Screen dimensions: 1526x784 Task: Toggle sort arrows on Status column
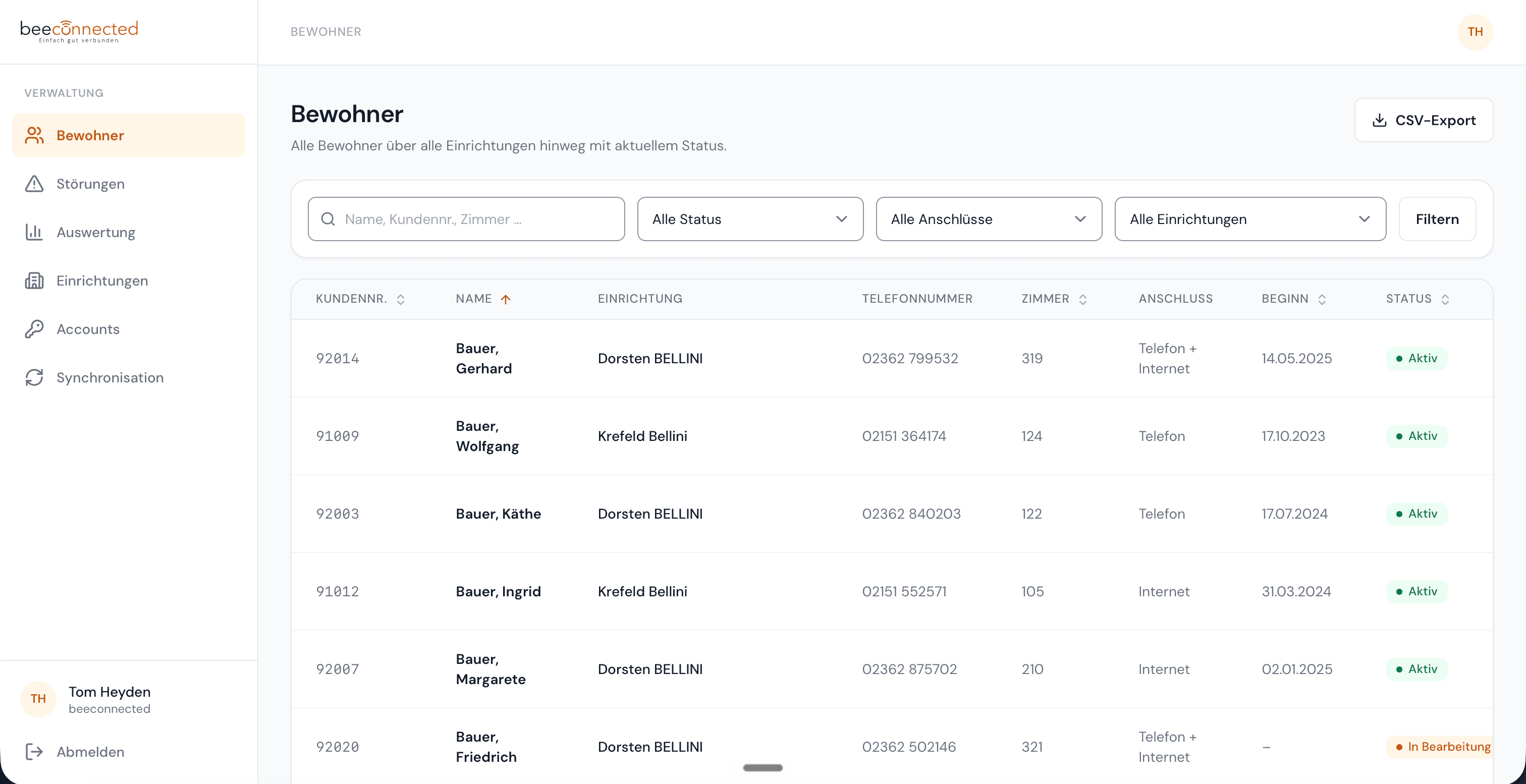(x=1445, y=300)
